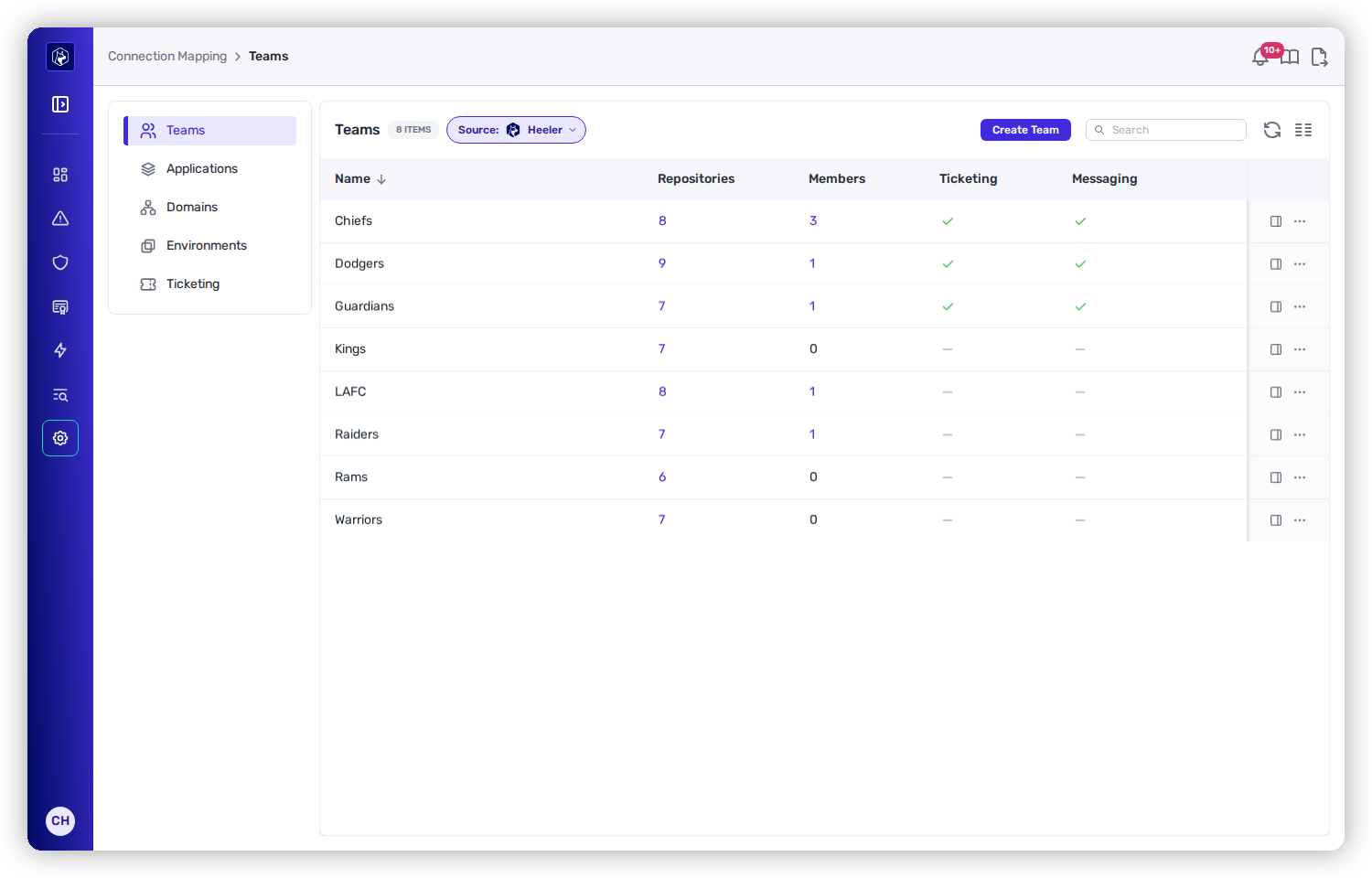Viewport: 1372px width, 878px height.
Task: Open Dodgers repositories count 9
Action: [x=662, y=263]
